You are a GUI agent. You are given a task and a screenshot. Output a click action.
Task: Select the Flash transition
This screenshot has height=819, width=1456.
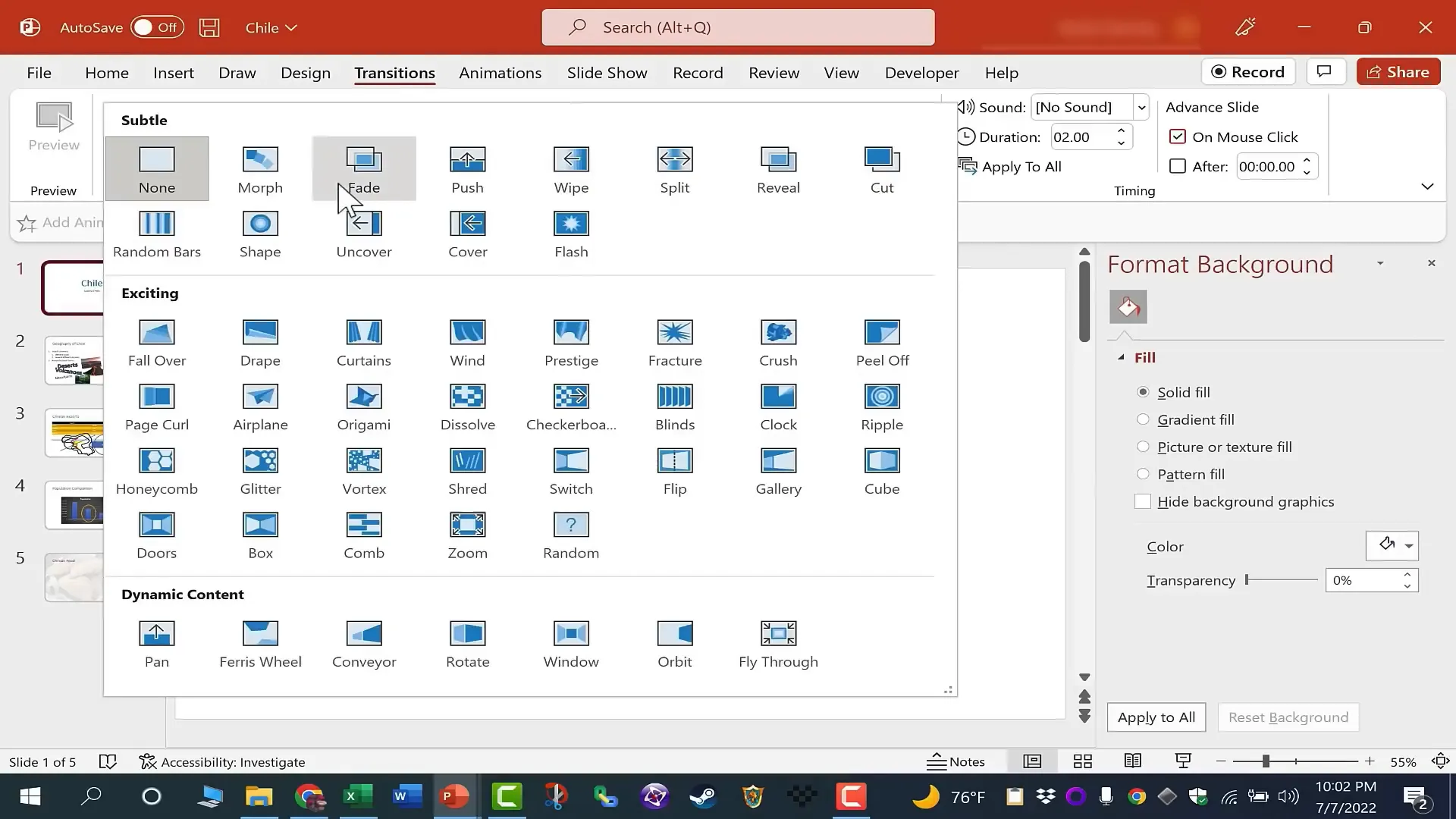click(571, 234)
